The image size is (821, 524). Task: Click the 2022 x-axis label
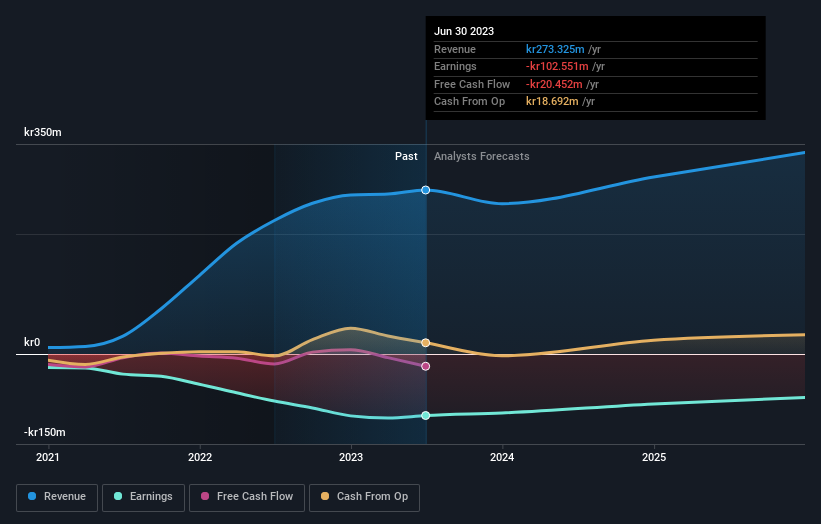point(200,458)
